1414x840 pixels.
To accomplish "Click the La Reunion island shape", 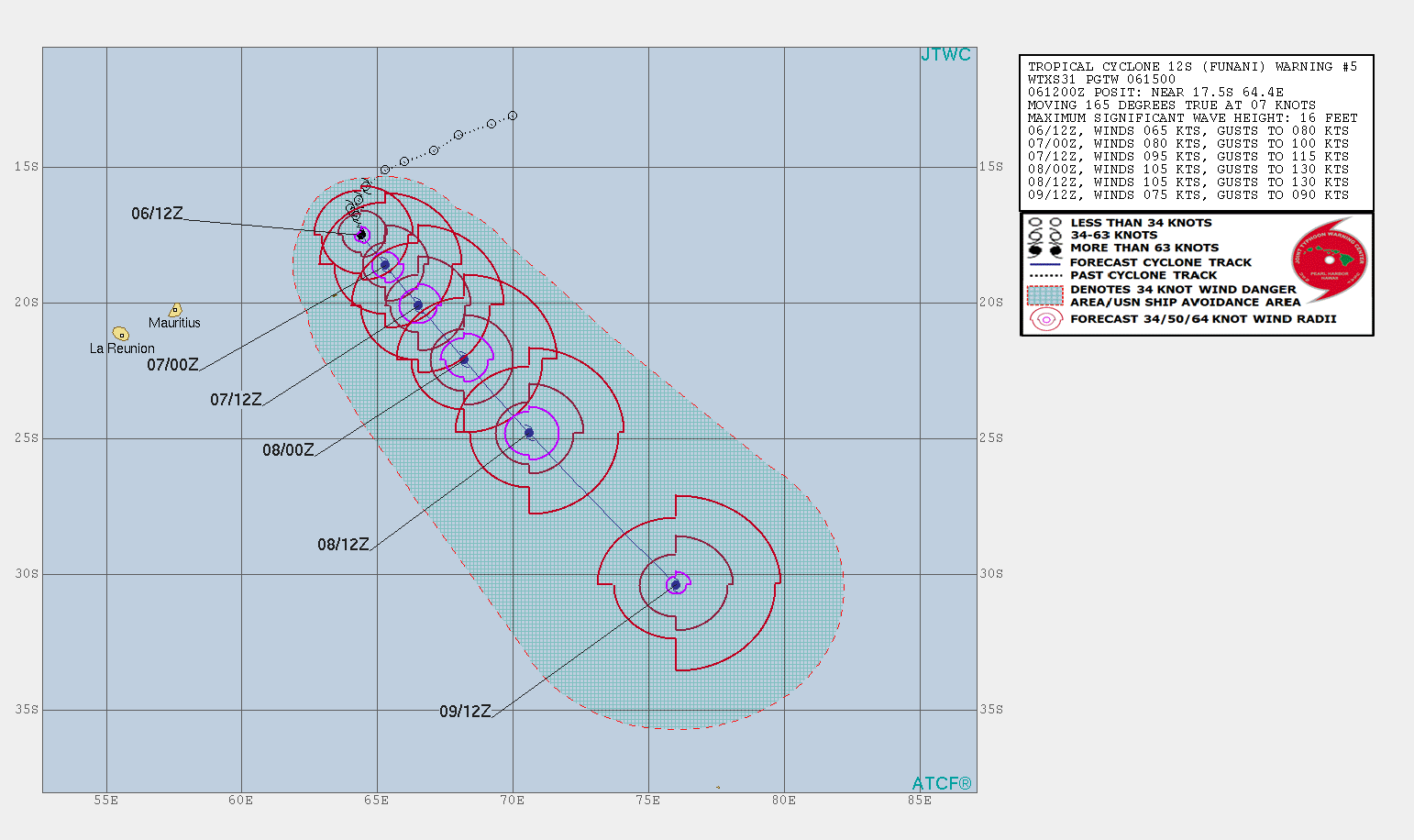I will [x=120, y=334].
